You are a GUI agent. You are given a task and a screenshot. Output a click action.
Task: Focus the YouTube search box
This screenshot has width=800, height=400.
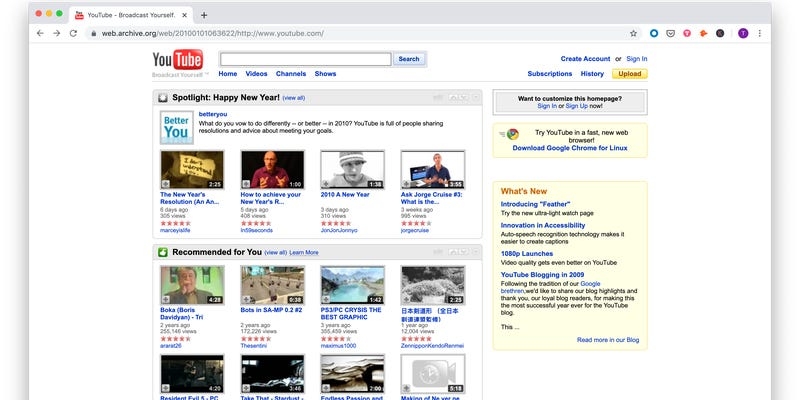point(306,59)
